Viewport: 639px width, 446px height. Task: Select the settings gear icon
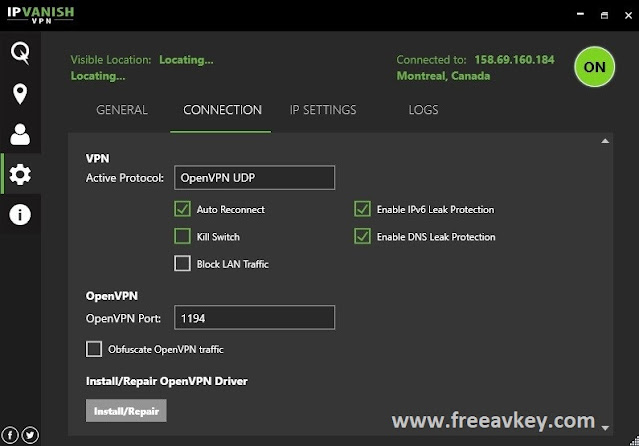(20, 174)
